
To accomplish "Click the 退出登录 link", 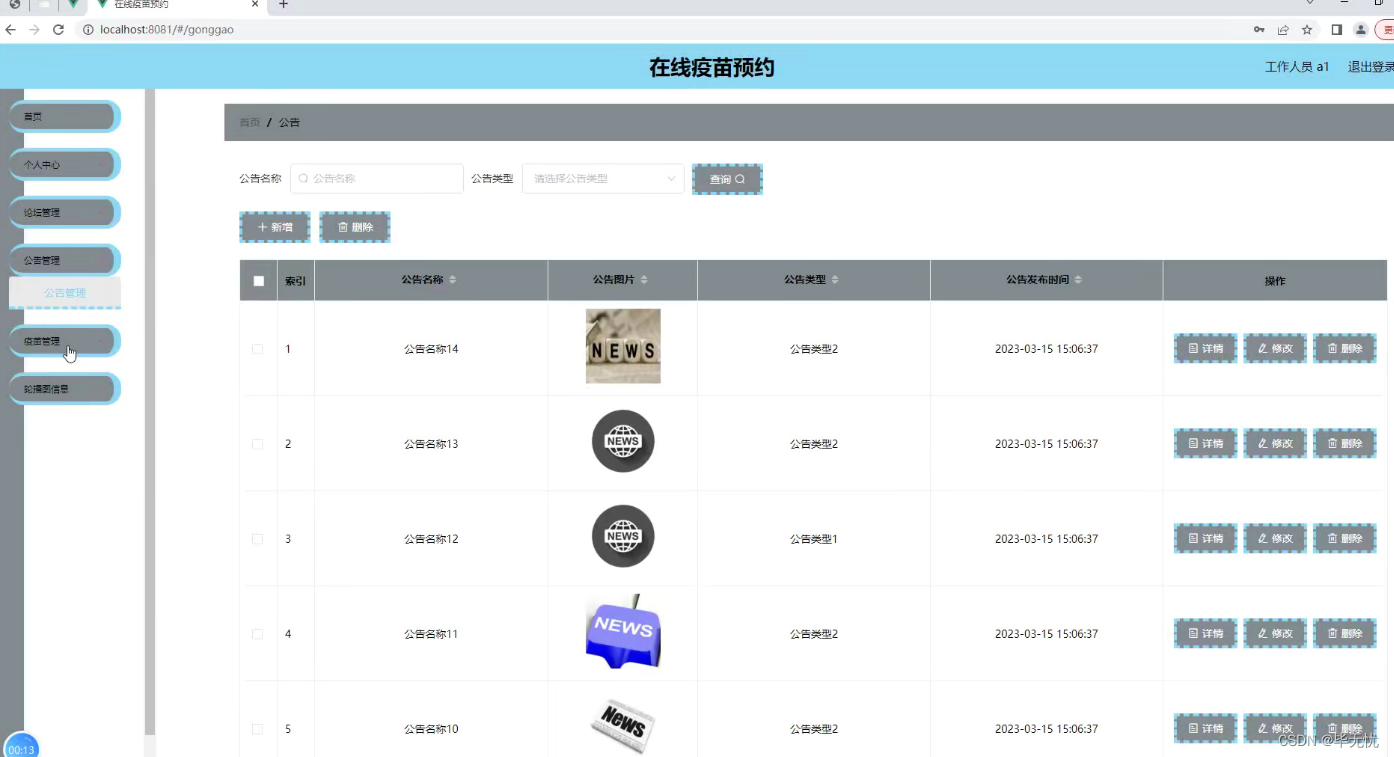I will tap(1368, 66).
